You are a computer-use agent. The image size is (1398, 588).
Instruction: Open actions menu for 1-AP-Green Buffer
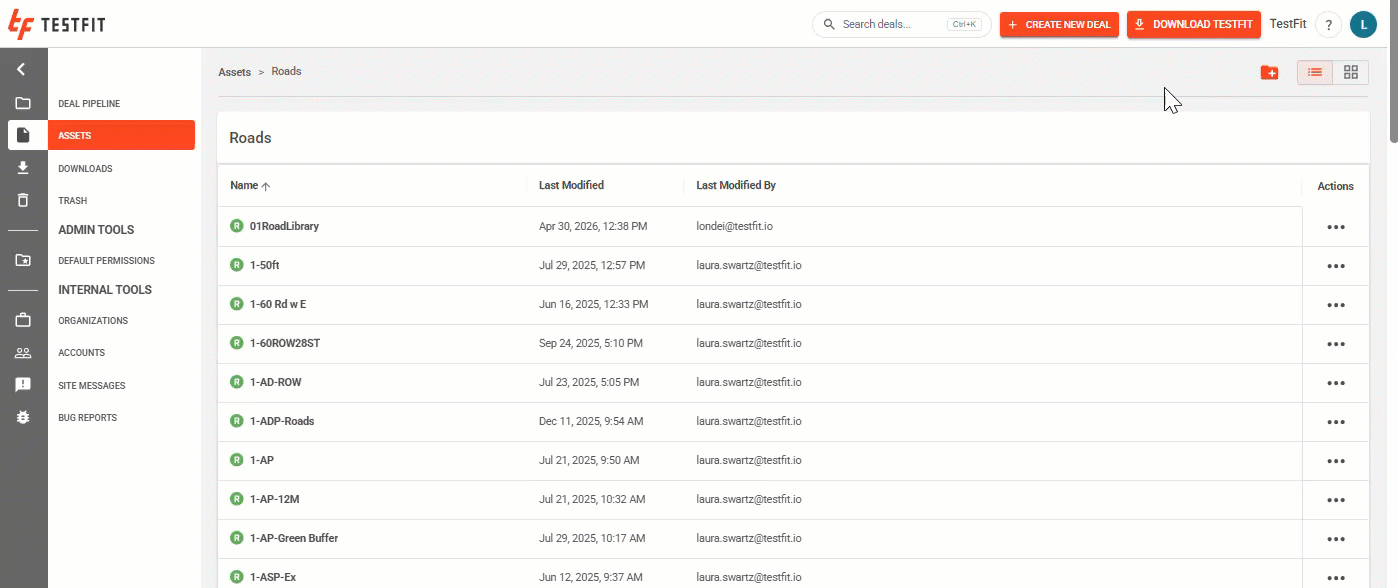pyautogui.click(x=1336, y=539)
